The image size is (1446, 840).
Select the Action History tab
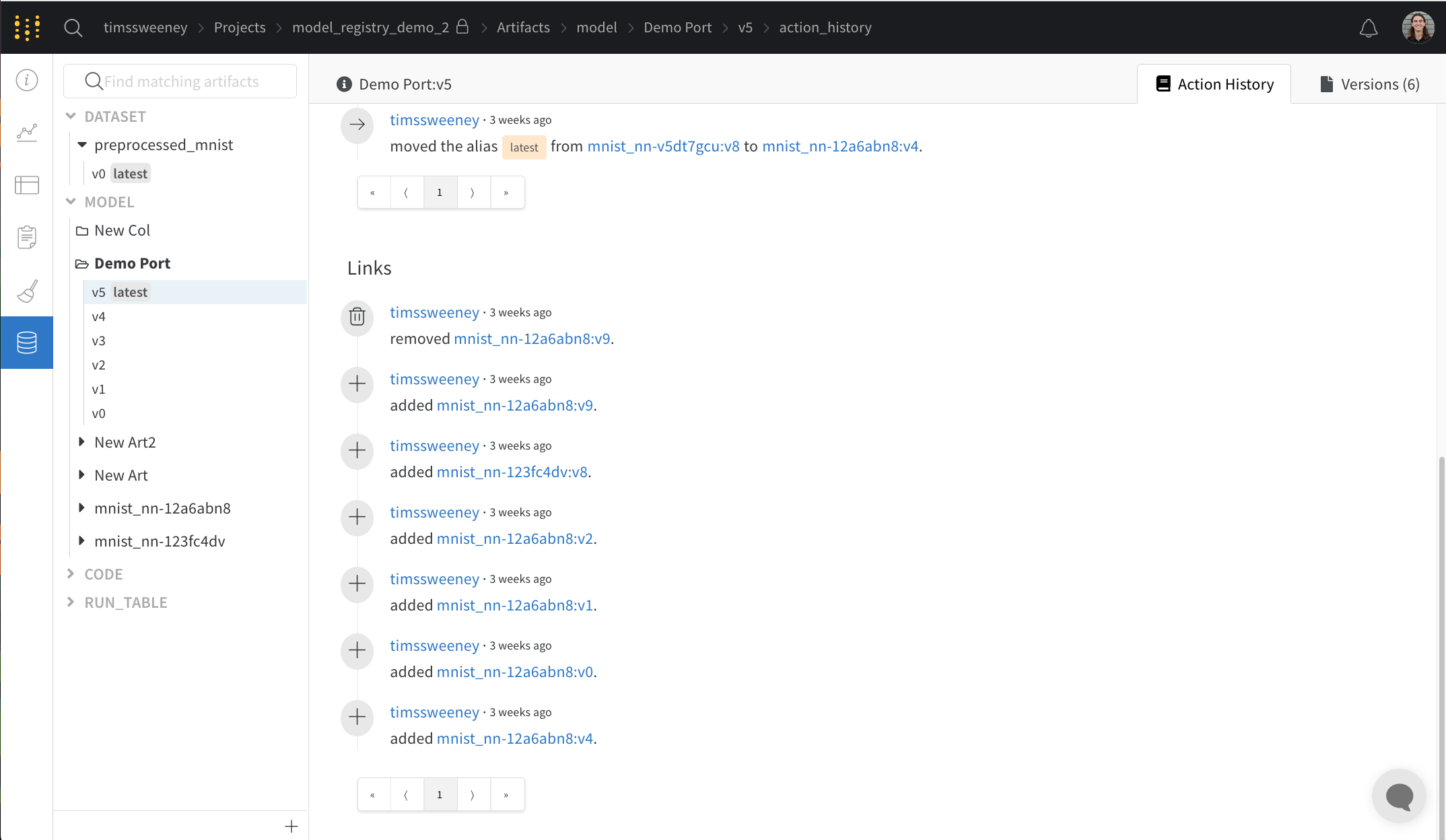click(x=1214, y=84)
